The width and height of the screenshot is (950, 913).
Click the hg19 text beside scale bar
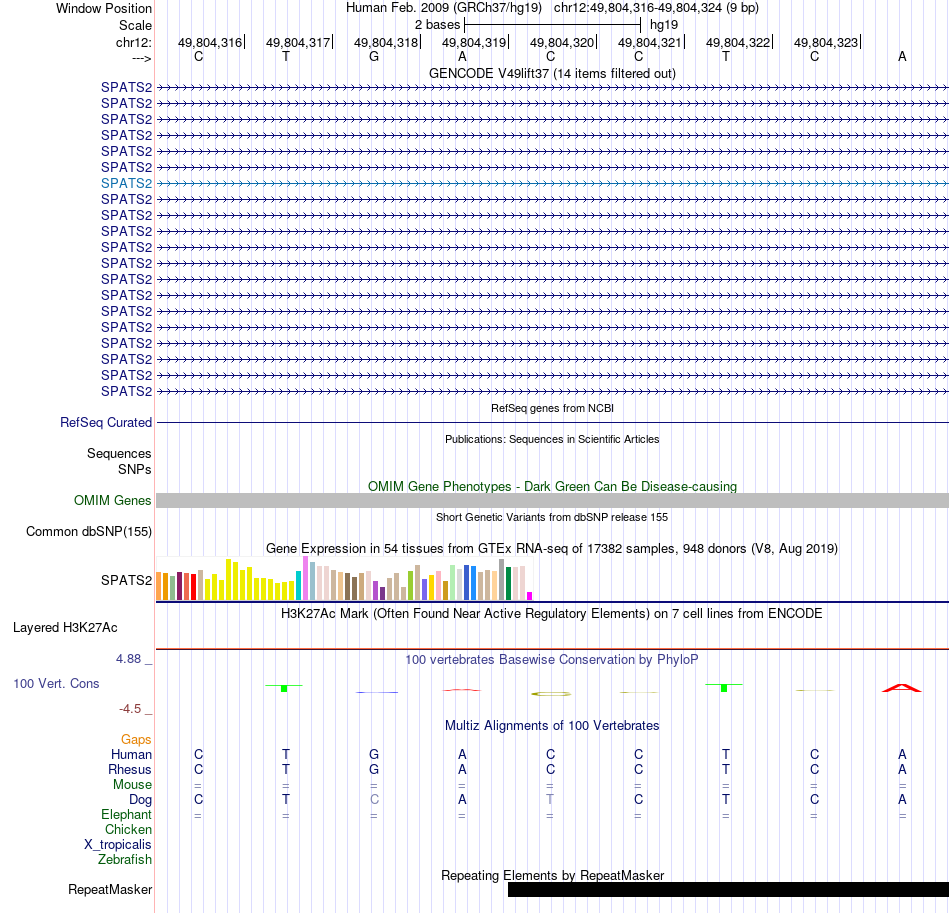pos(663,25)
